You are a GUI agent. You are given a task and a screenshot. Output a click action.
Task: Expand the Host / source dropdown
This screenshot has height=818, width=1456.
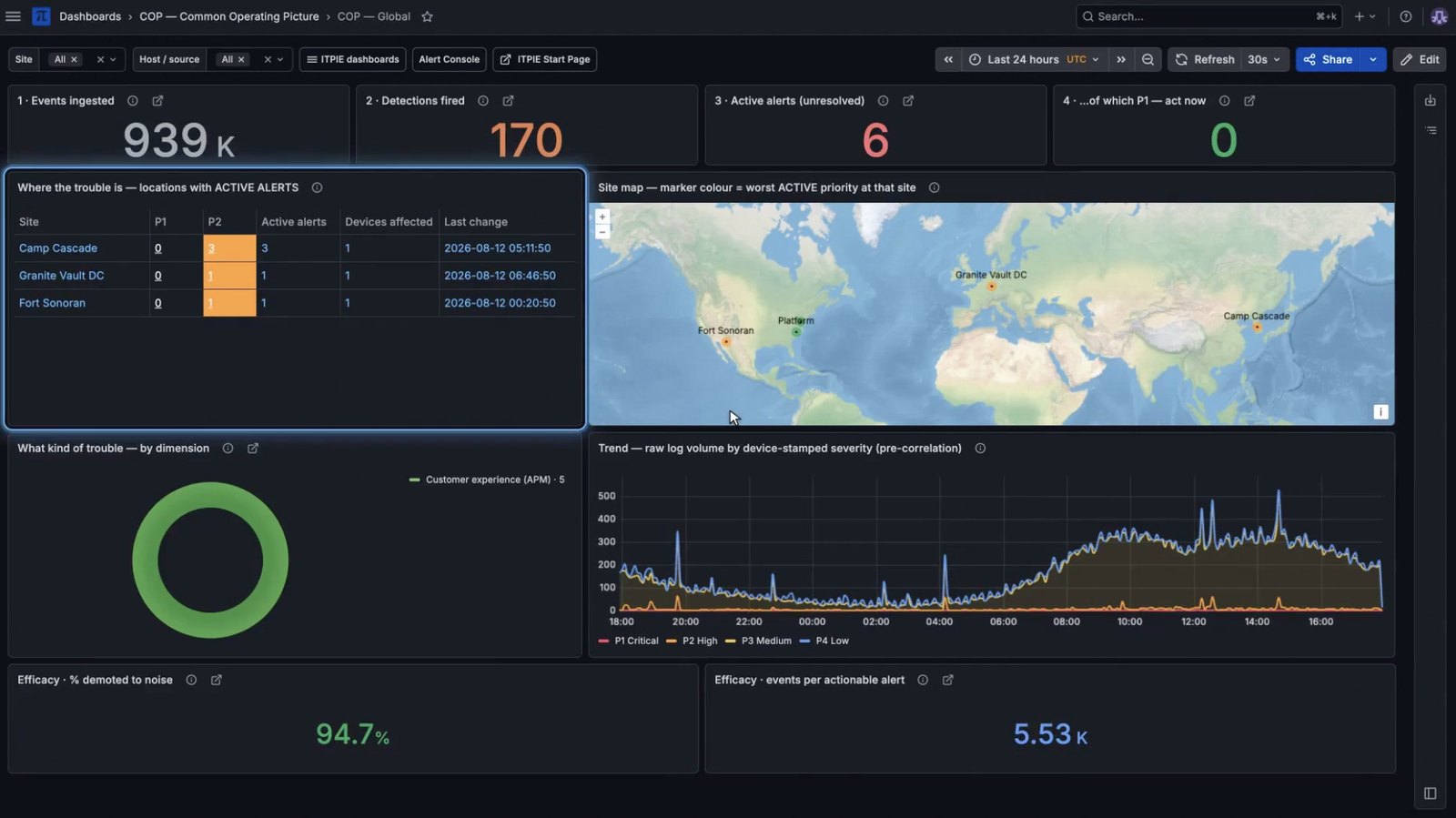tap(280, 59)
